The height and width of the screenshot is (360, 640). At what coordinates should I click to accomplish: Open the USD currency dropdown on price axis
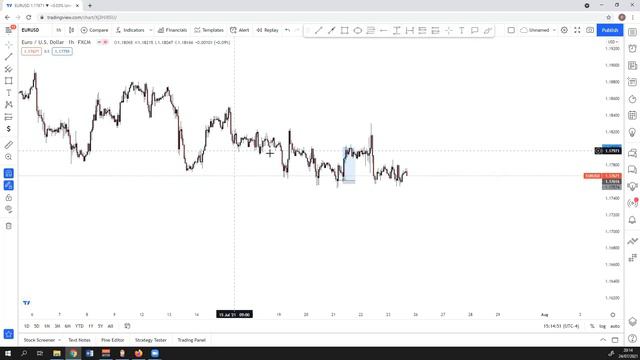tap(613, 42)
